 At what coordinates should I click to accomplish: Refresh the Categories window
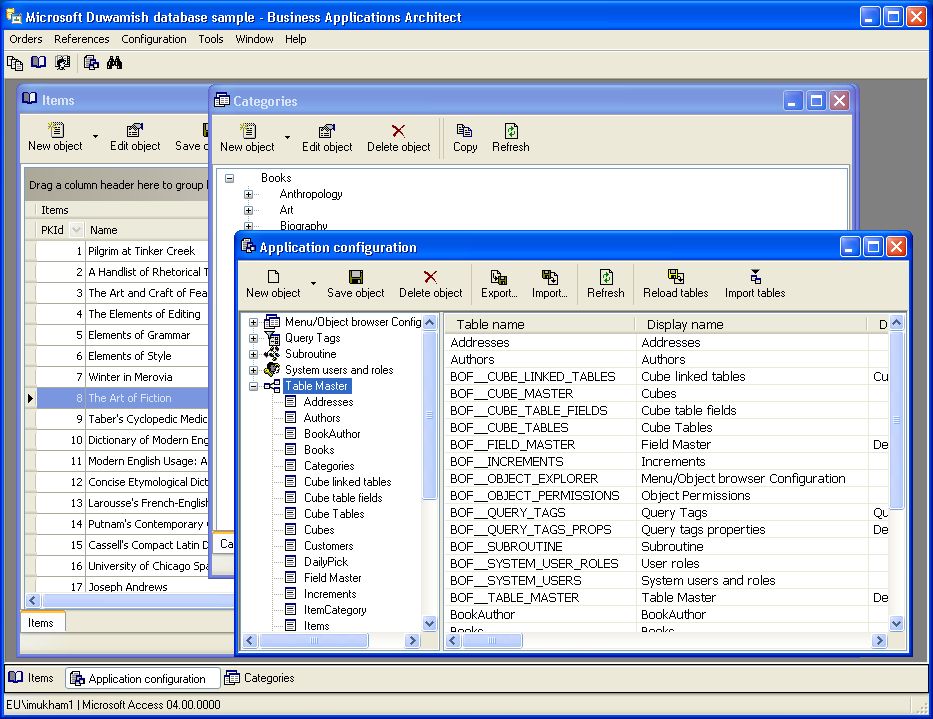(x=511, y=138)
